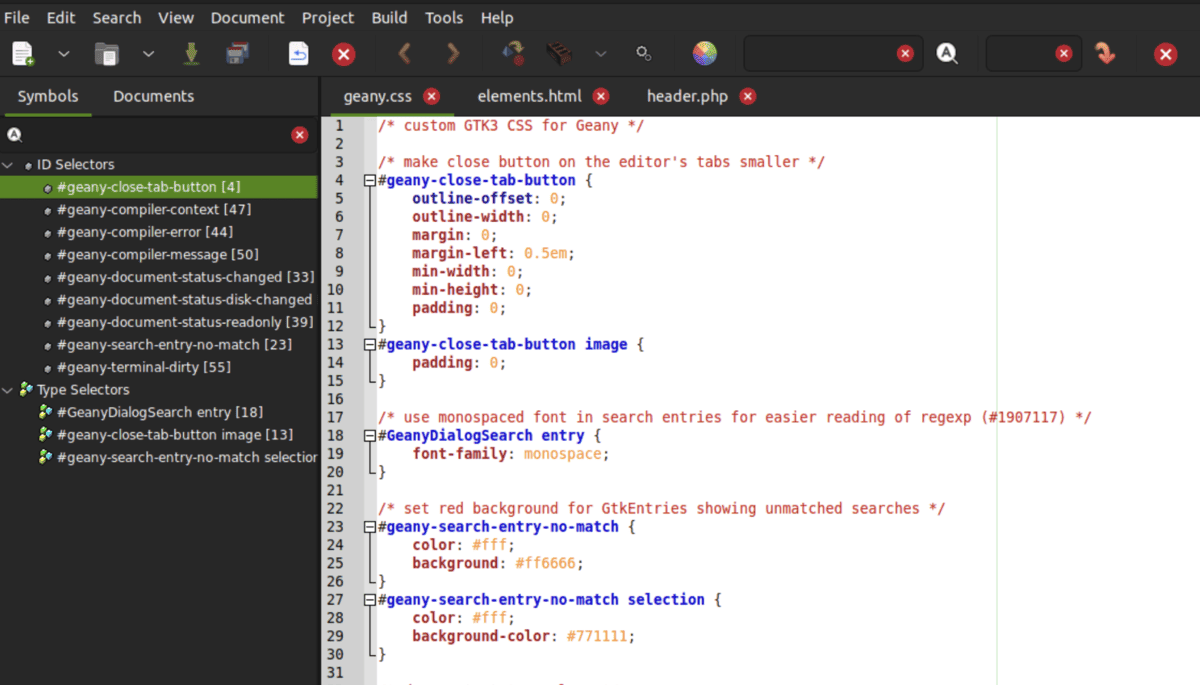Create a new file with toolbar icon
Screen dimensions: 1200x685
(x=23, y=54)
